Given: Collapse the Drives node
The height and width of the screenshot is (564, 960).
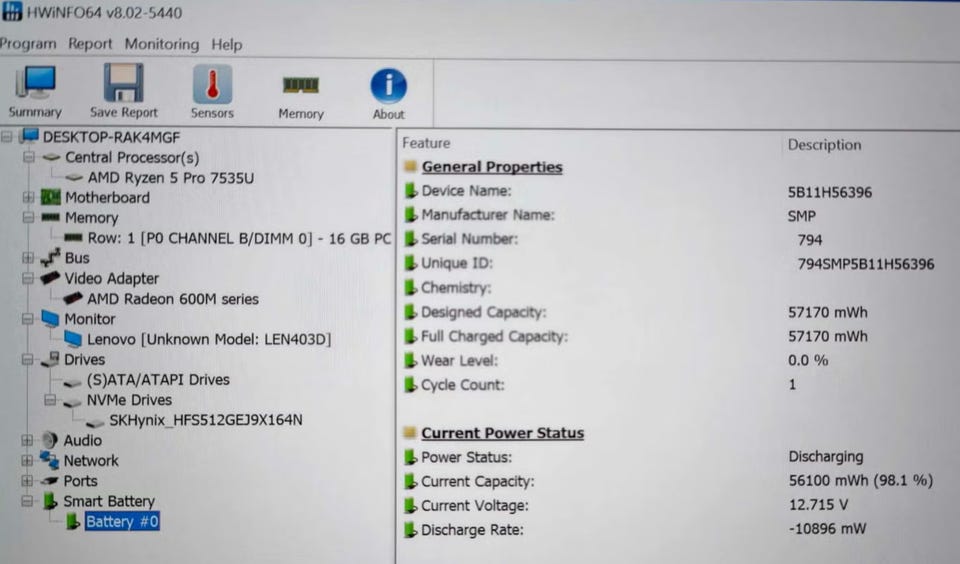Looking at the screenshot, I should tap(28, 359).
